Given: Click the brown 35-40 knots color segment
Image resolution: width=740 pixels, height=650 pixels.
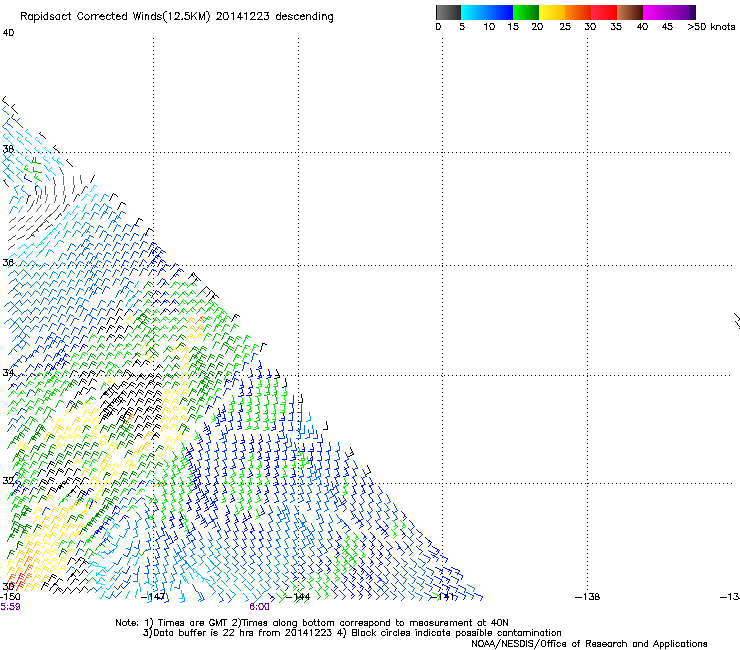Looking at the screenshot, I should tap(630, 12).
